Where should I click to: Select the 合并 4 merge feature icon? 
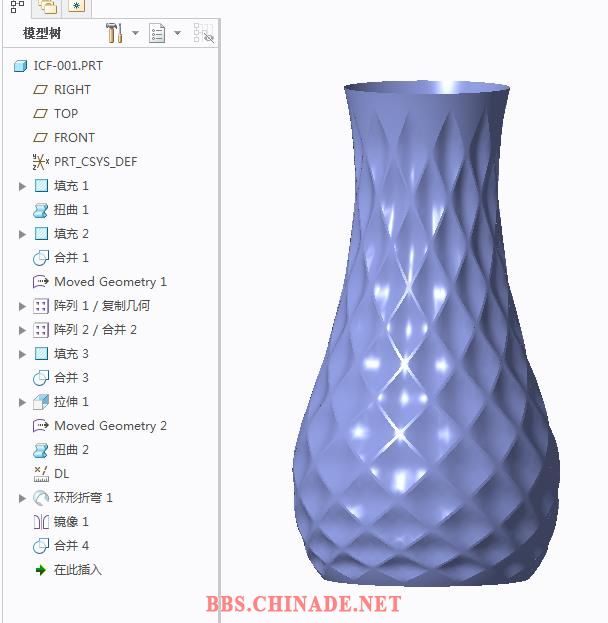[x=41, y=546]
